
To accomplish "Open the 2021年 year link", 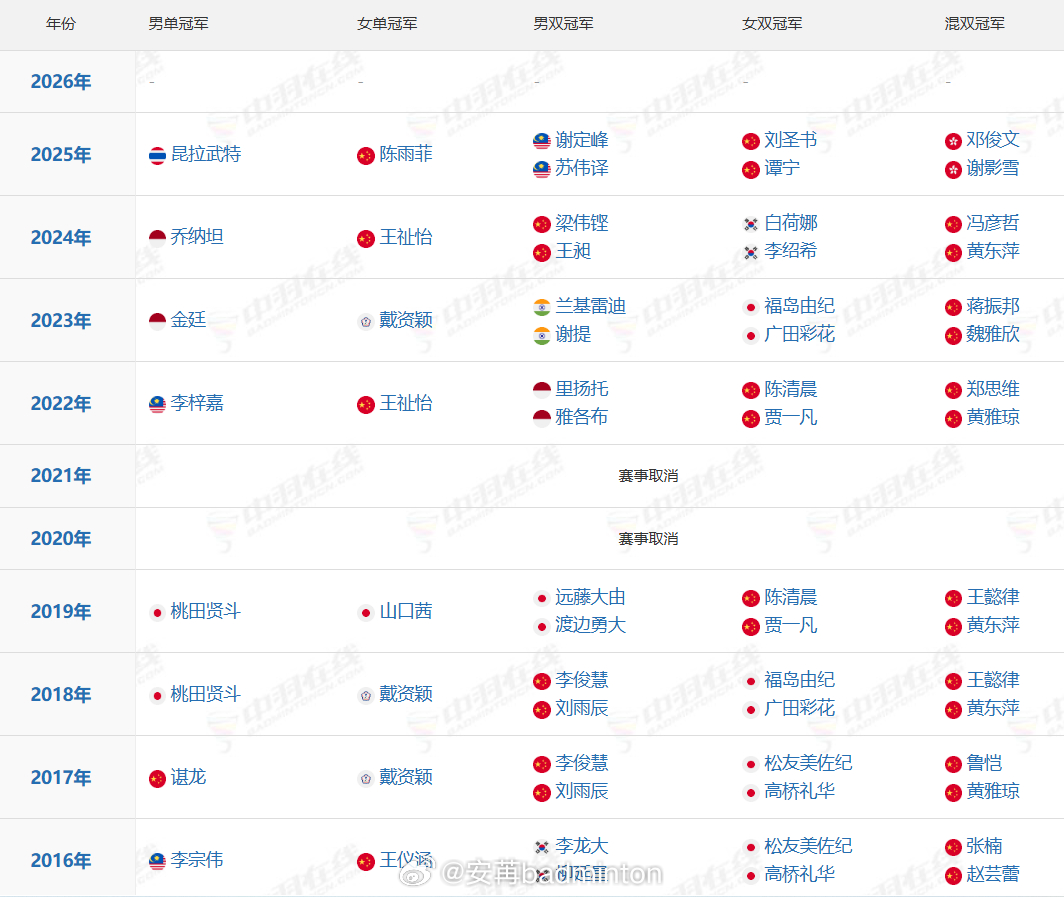I will [x=61, y=476].
